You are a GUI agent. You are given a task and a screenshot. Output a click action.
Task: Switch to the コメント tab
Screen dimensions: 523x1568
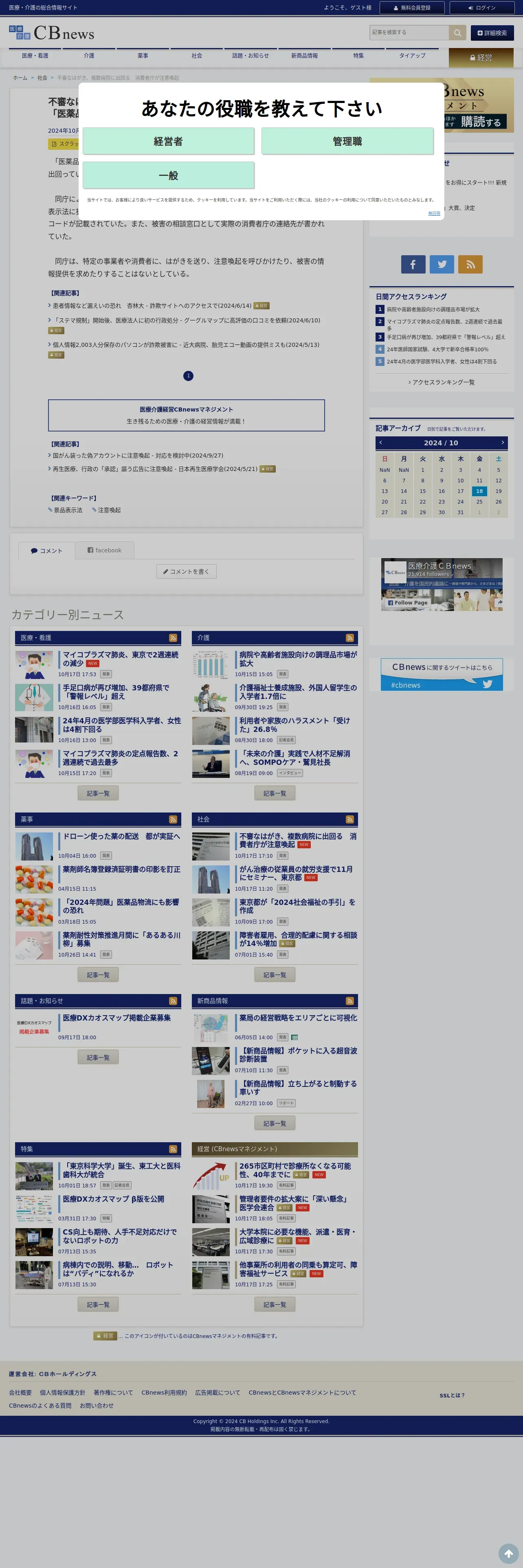46,550
